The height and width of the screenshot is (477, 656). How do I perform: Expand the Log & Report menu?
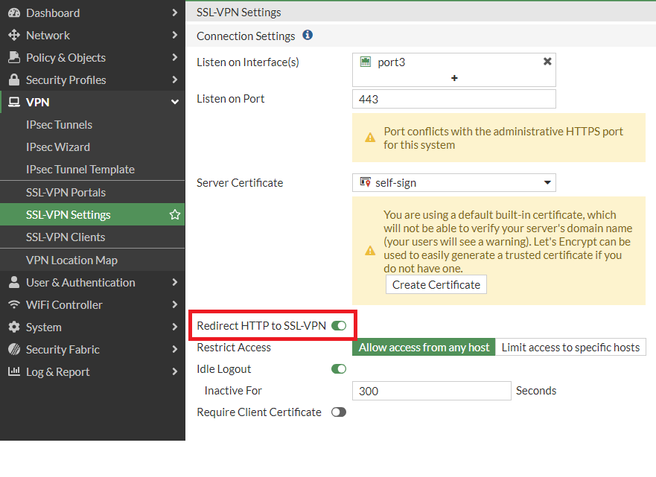(175, 372)
